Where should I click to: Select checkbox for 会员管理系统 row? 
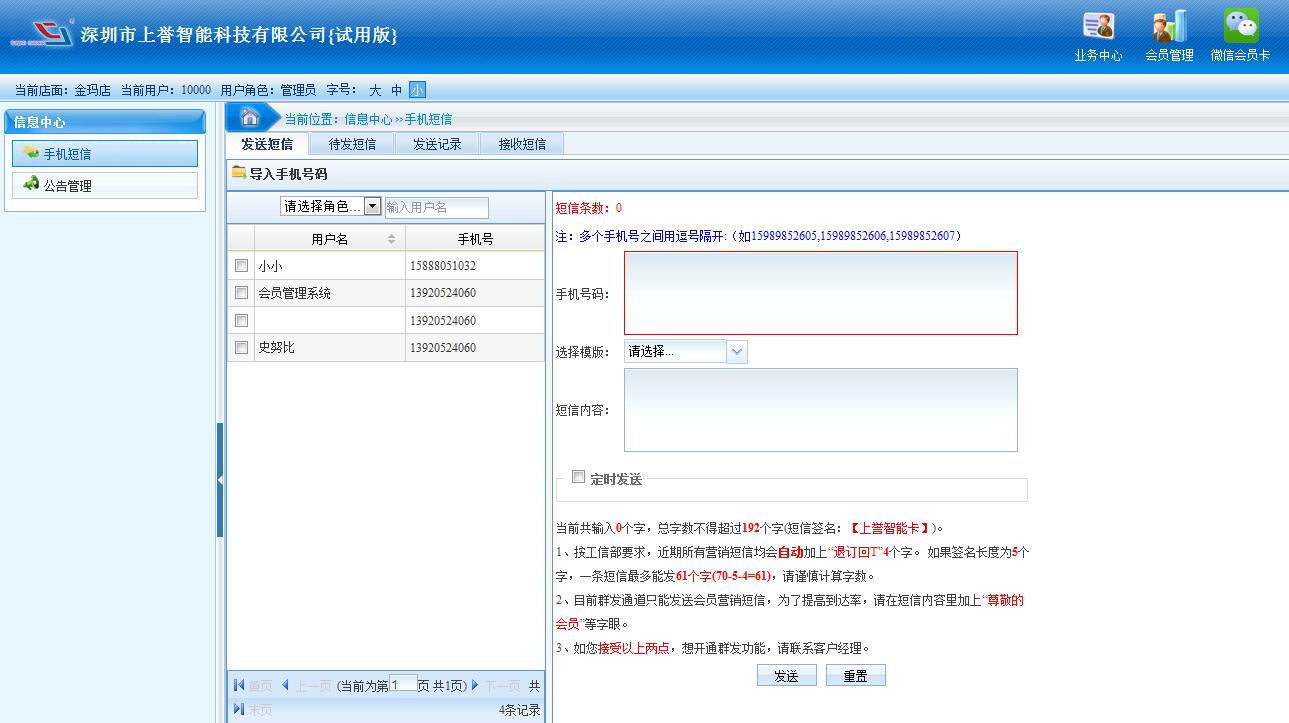pos(241,293)
